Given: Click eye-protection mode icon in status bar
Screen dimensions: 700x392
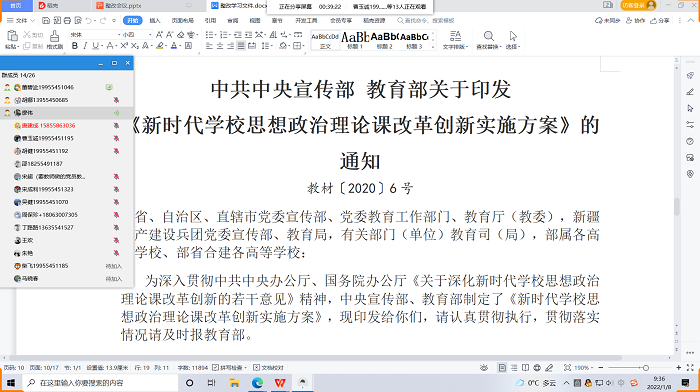Looking at the screenshot, I should (x=484, y=367).
